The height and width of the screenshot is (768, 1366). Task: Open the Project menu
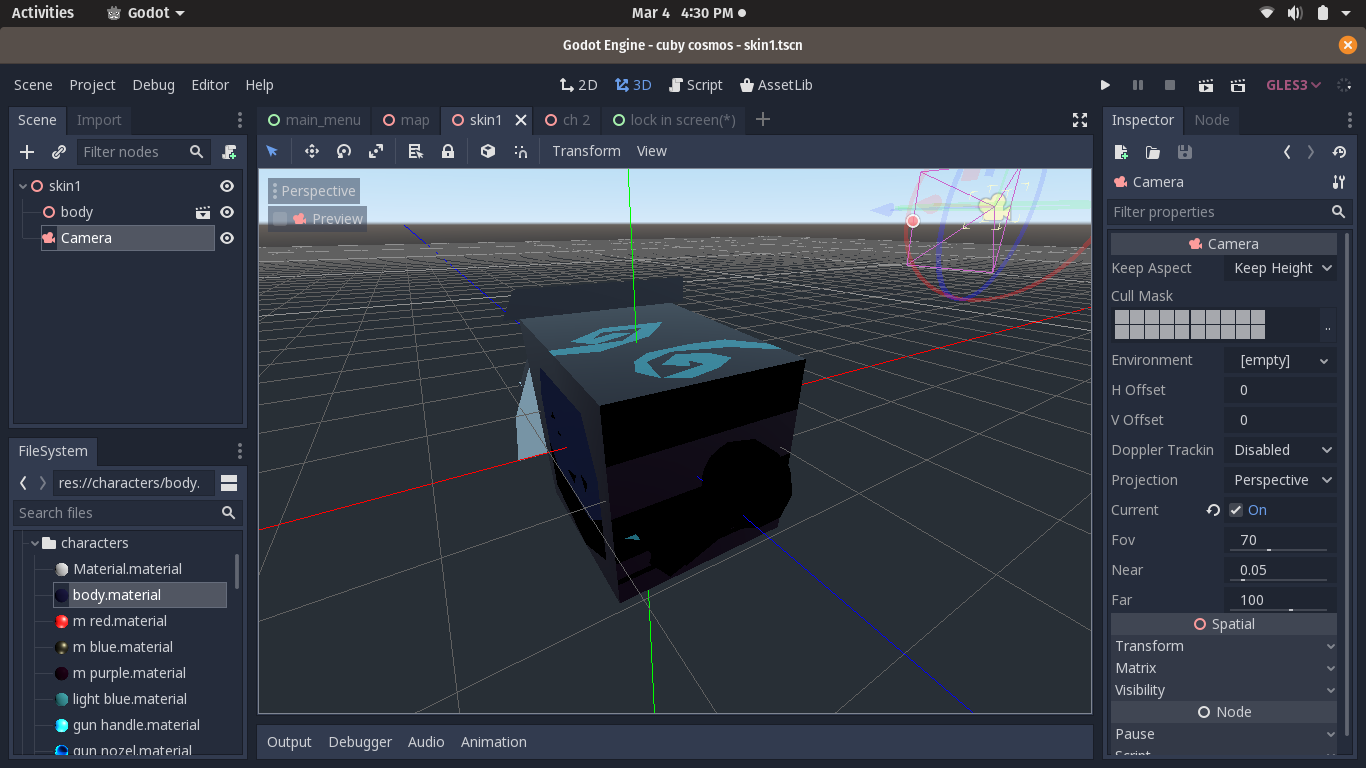[x=92, y=85]
